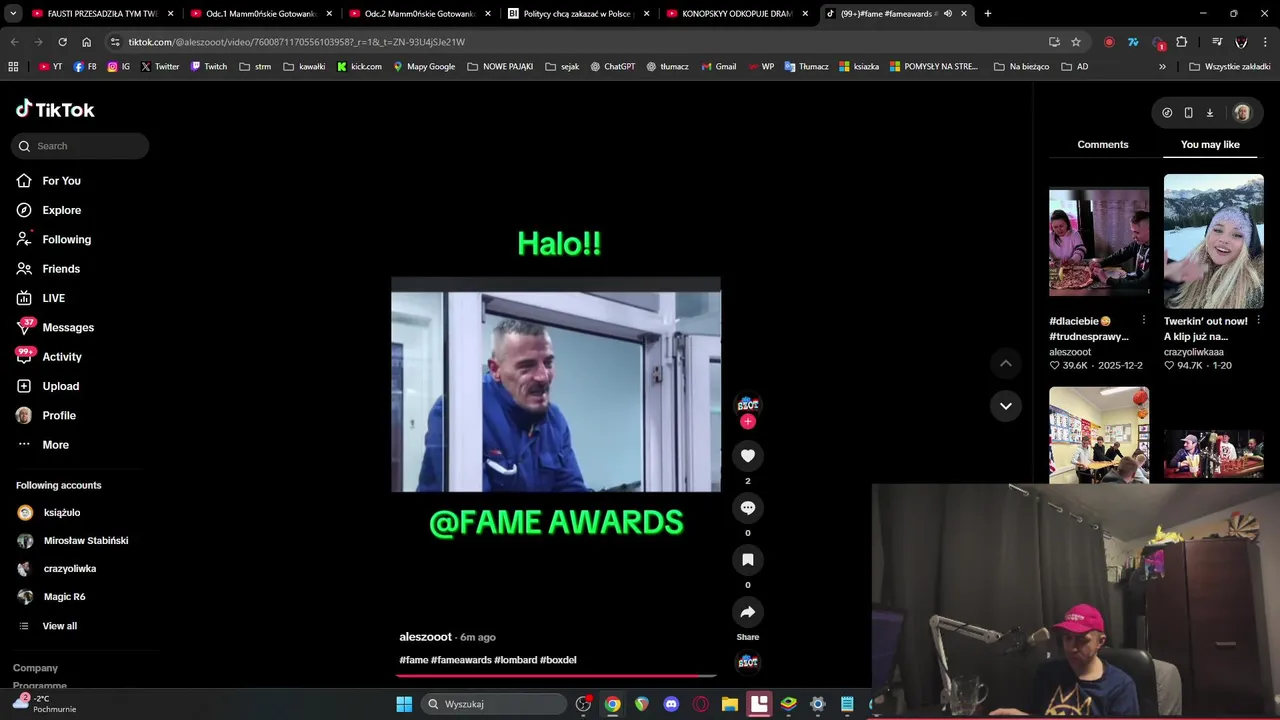Go to the next video down arrow
The width and height of the screenshot is (1280, 720).
point(1005,406)
